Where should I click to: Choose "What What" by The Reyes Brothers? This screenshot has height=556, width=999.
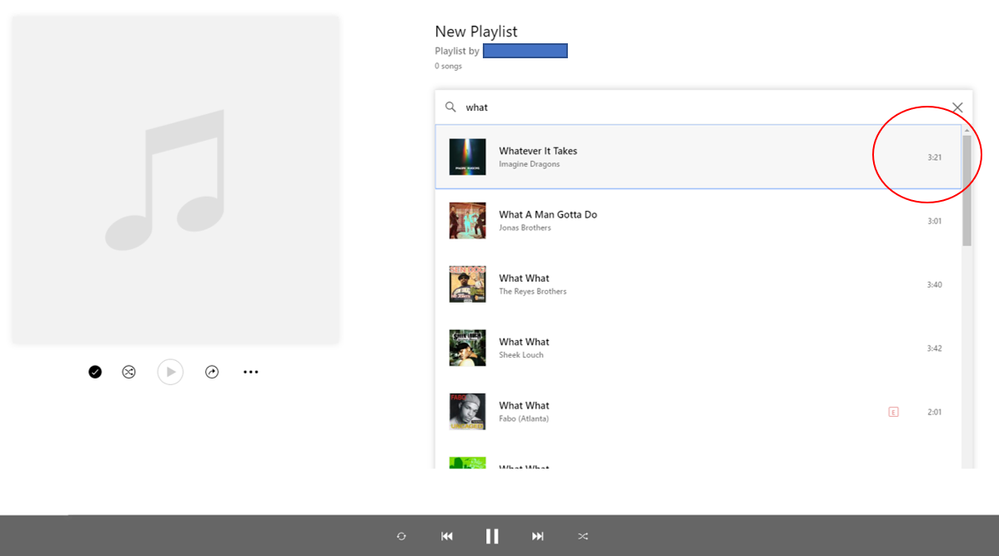533,284
